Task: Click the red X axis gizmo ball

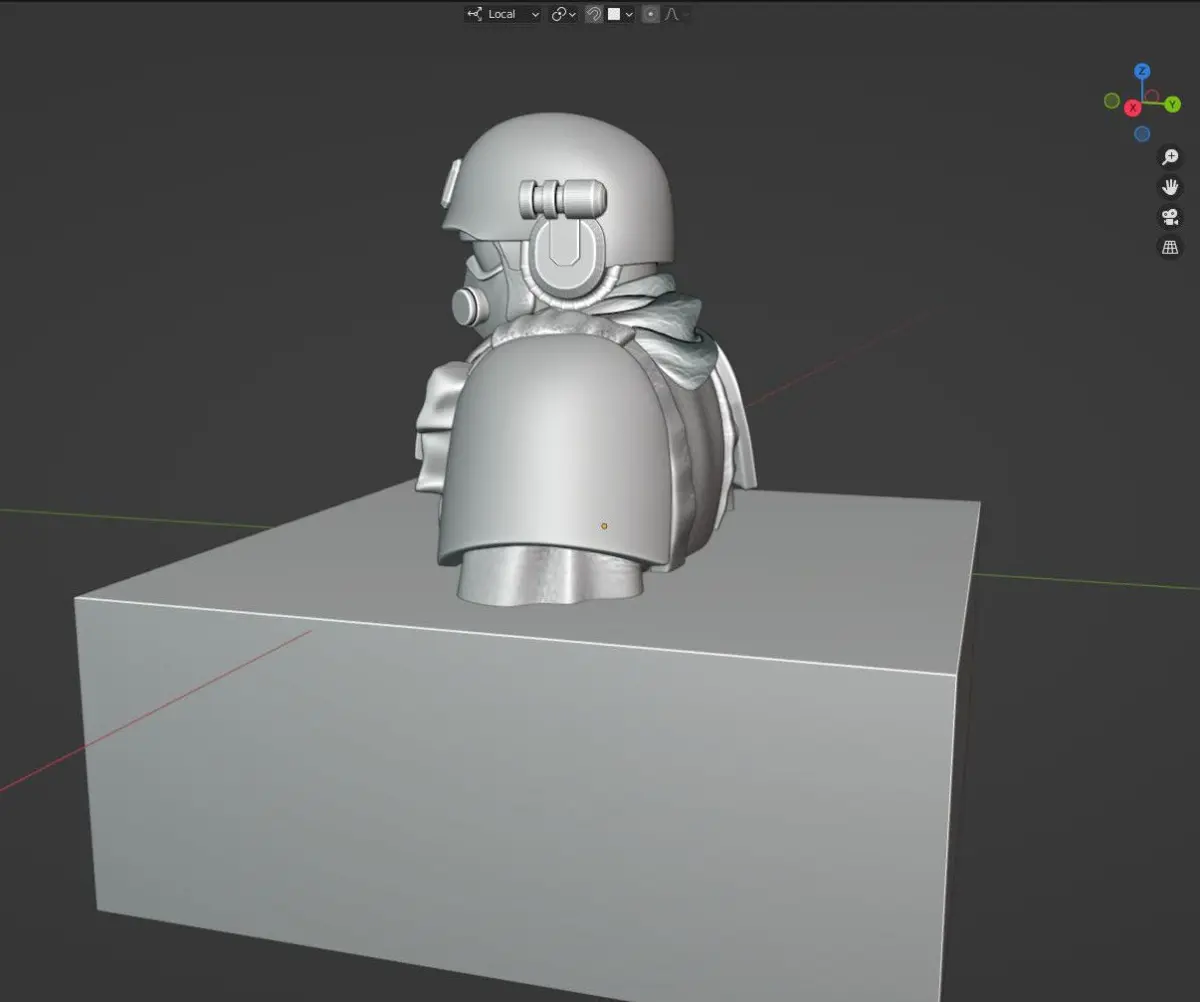Action: (1133, 107)
